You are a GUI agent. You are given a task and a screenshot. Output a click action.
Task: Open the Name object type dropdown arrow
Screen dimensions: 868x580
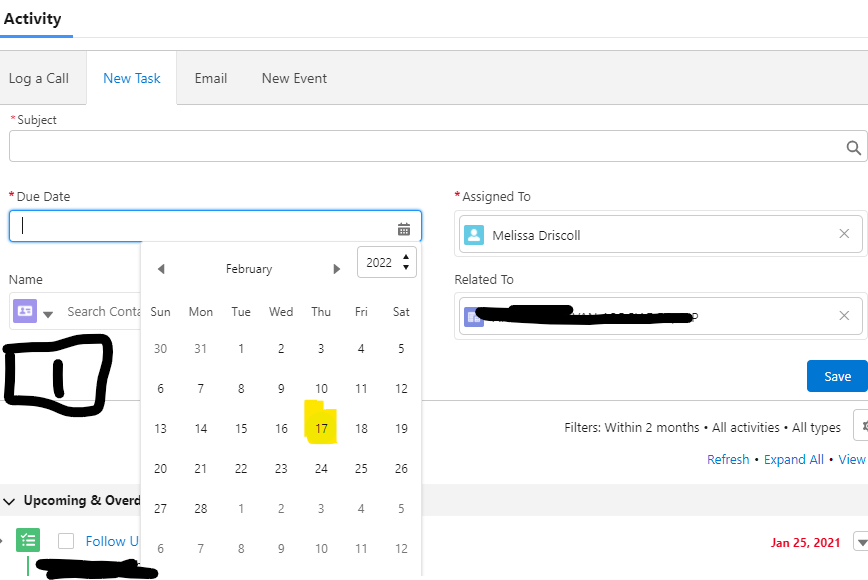click(48, 313)
